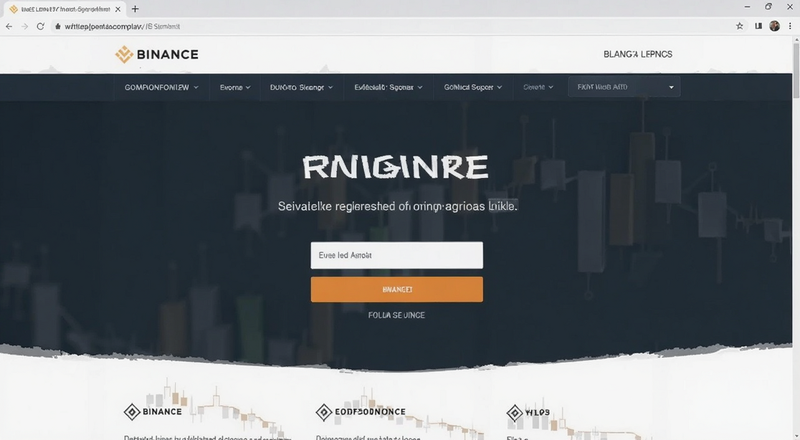The width and height of the screenshot is (800, 440).
Task: Select the active browser tab
Action: click(64, 9)
